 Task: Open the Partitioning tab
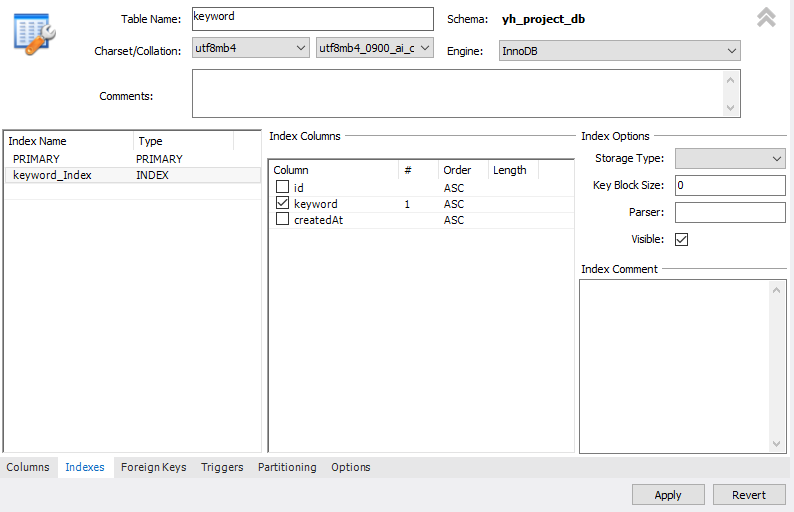(x=287, y=467)
